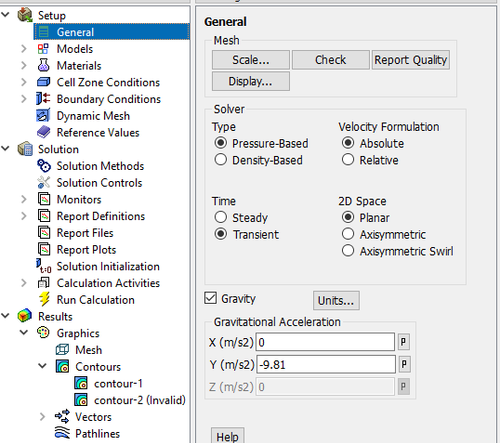500x443 pixels.
Task: Click the Models icon
Action: pyautogui.click(x=43, y=49)
